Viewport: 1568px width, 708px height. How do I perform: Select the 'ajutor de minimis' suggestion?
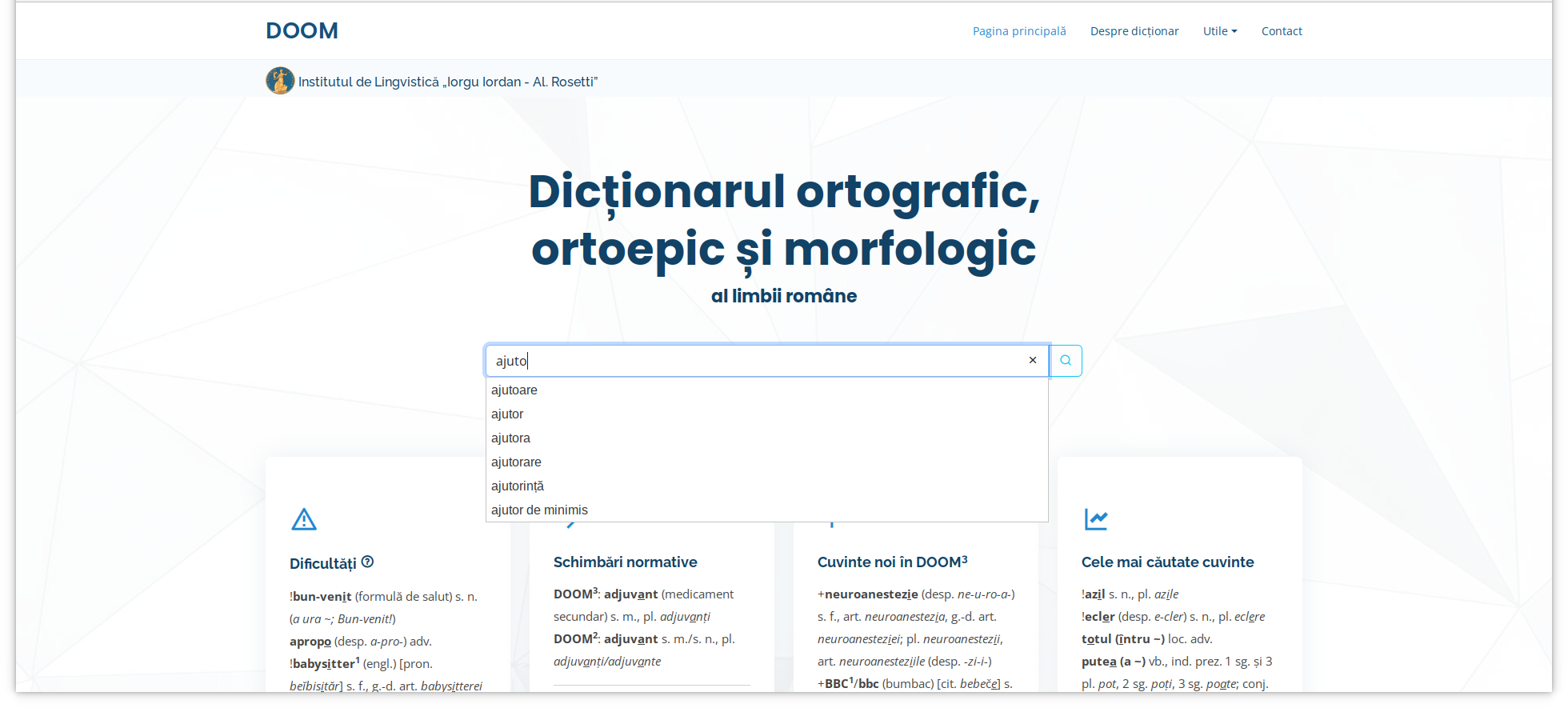(x=539, y=510)
